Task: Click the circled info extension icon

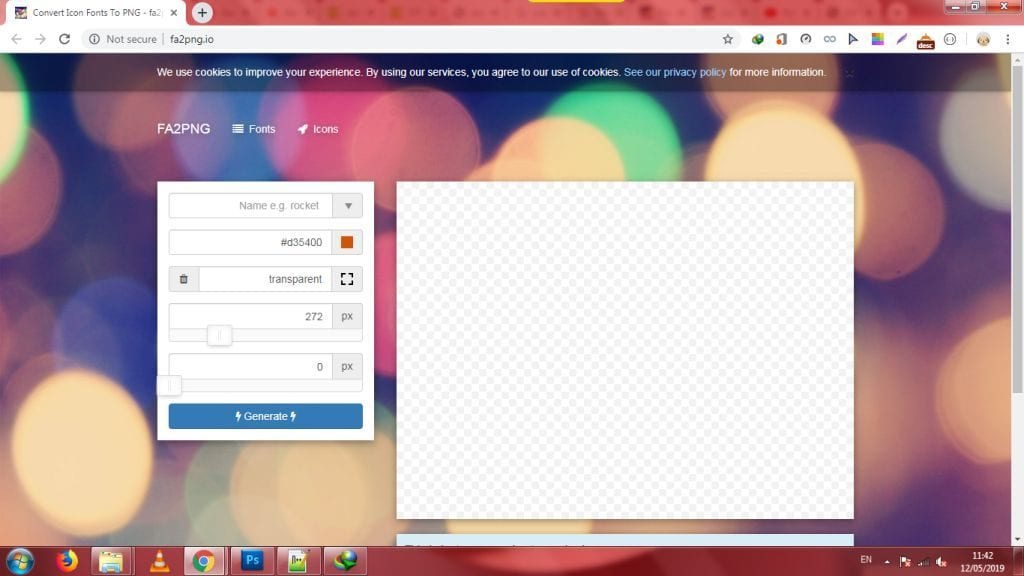Action: tap(950, 39)
